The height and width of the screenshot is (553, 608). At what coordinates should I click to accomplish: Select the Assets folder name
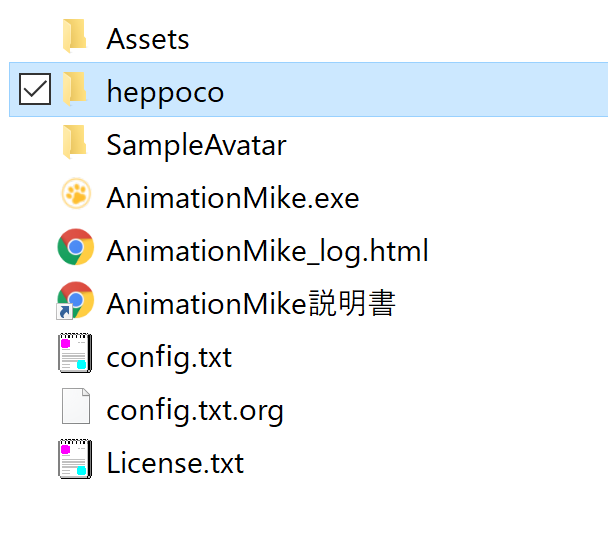pyautogui.click(x=148, y=39)
